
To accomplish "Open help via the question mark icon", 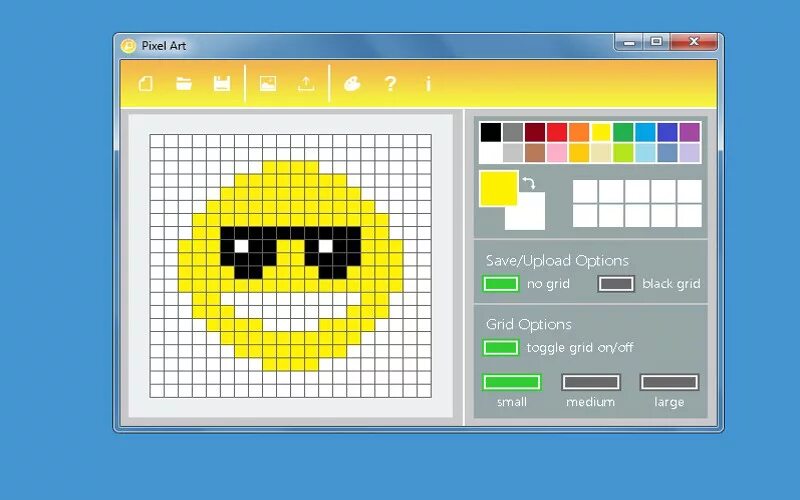I will click(x=390, y=84).
